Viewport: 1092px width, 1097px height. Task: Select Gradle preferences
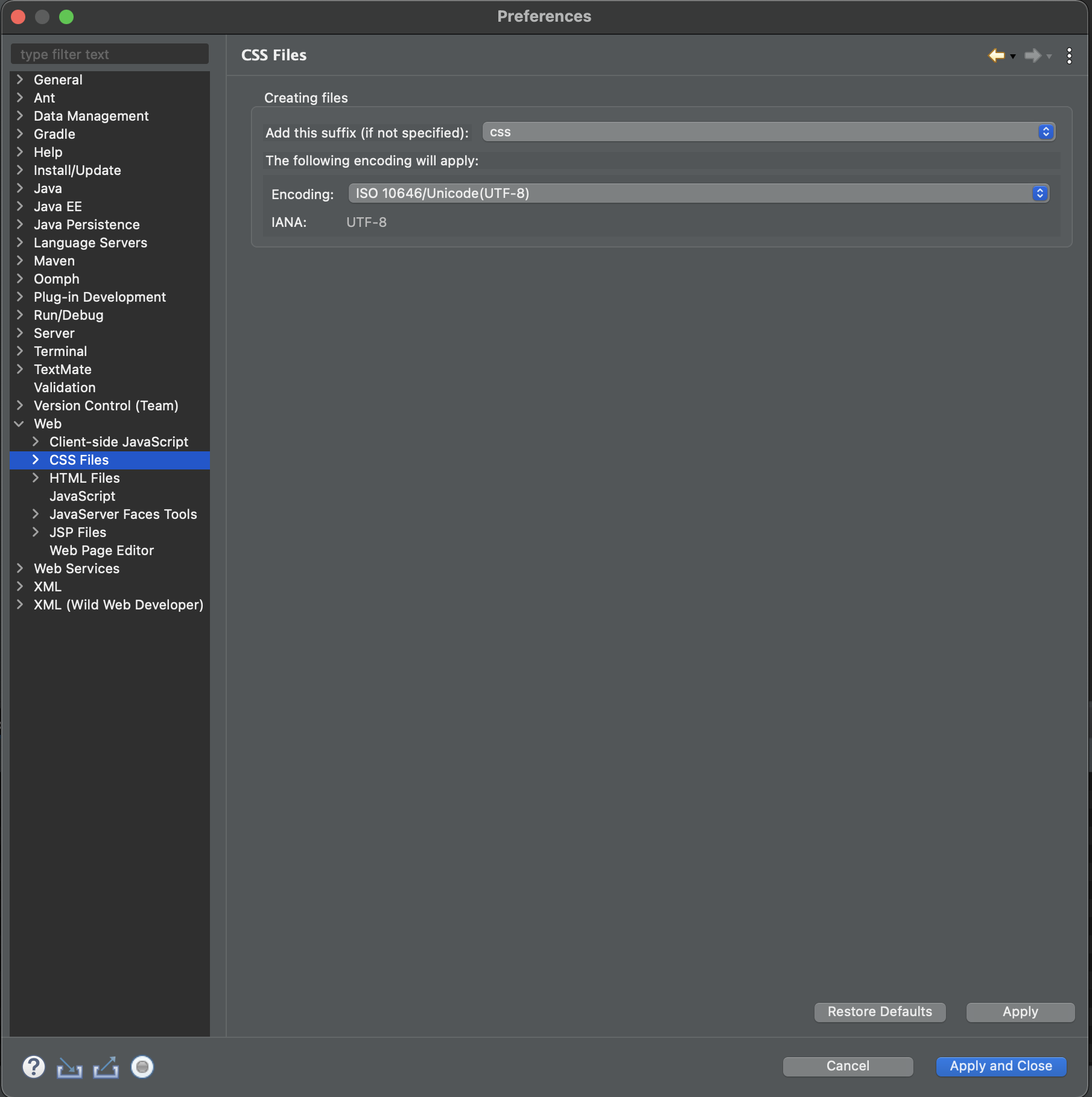pos(54,134)
